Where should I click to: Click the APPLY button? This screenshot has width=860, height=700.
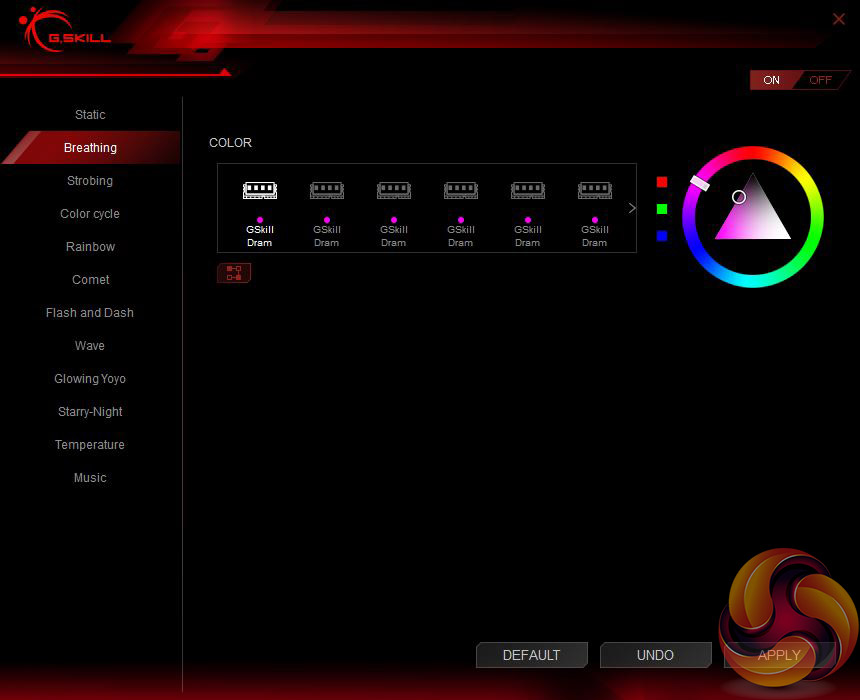pyautogui.click(x=778, y=655)
